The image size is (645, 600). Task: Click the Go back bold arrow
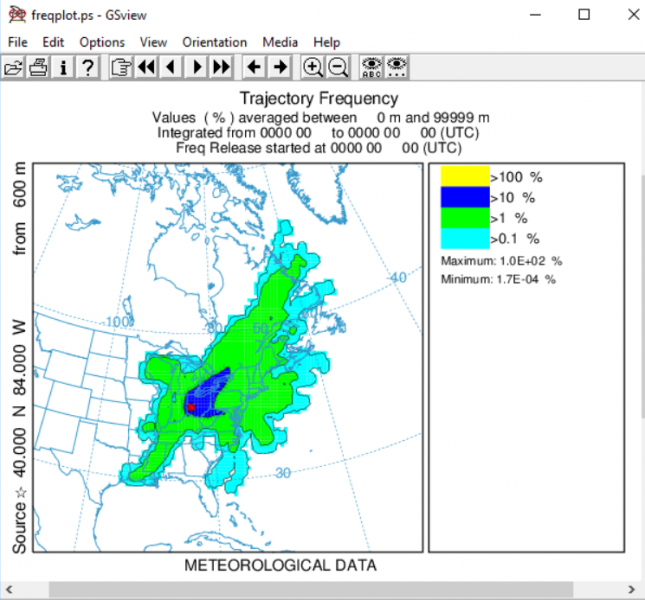pos(254,67)
